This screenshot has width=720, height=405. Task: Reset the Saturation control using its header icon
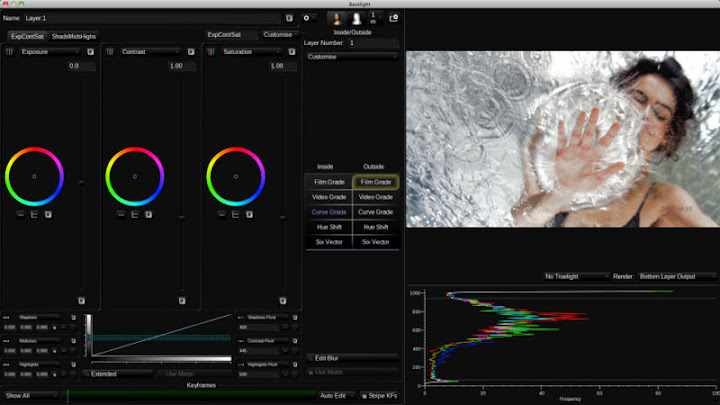(x=292, y=52)
